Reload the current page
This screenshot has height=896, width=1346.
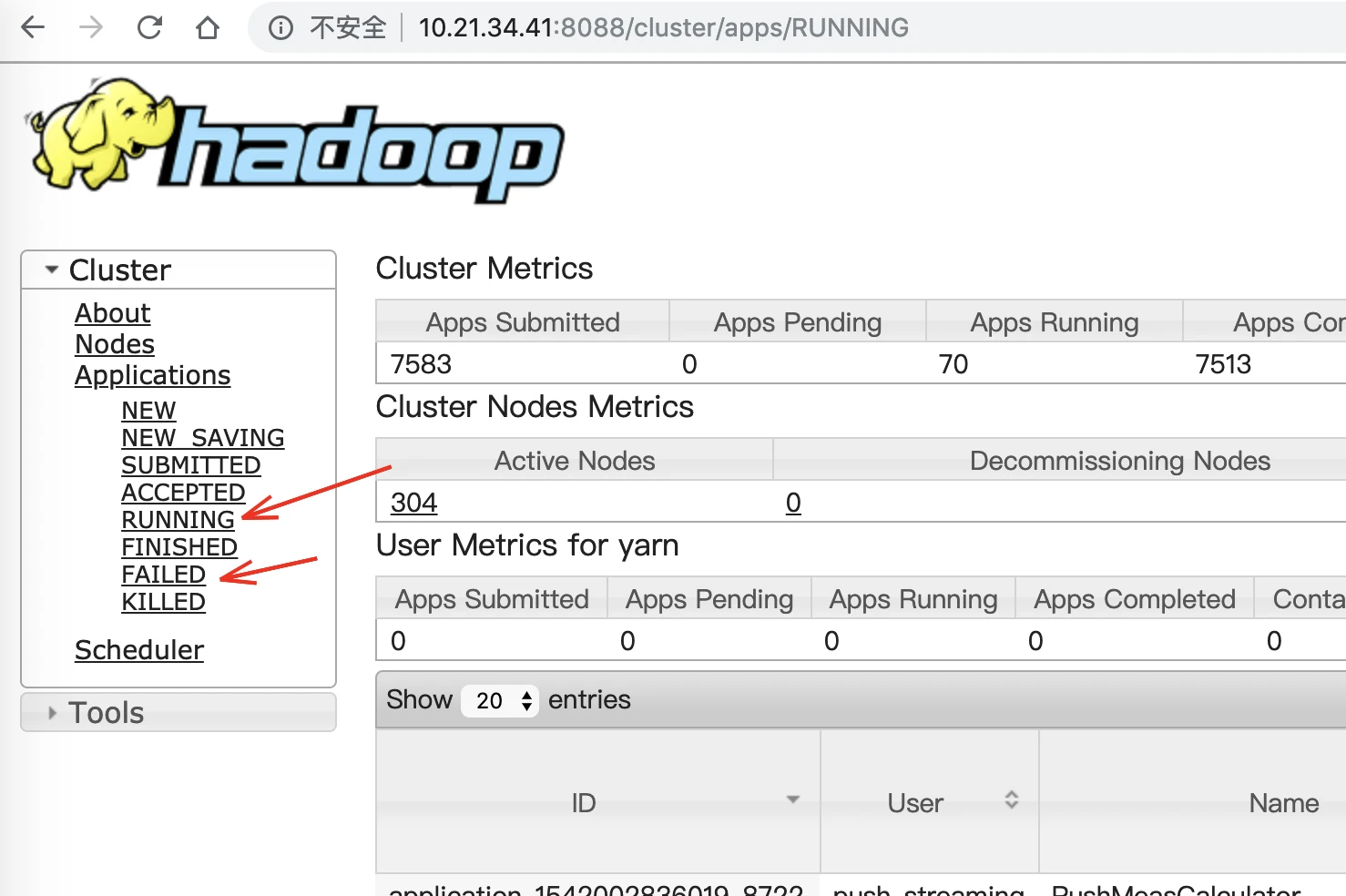pos(149,27)
